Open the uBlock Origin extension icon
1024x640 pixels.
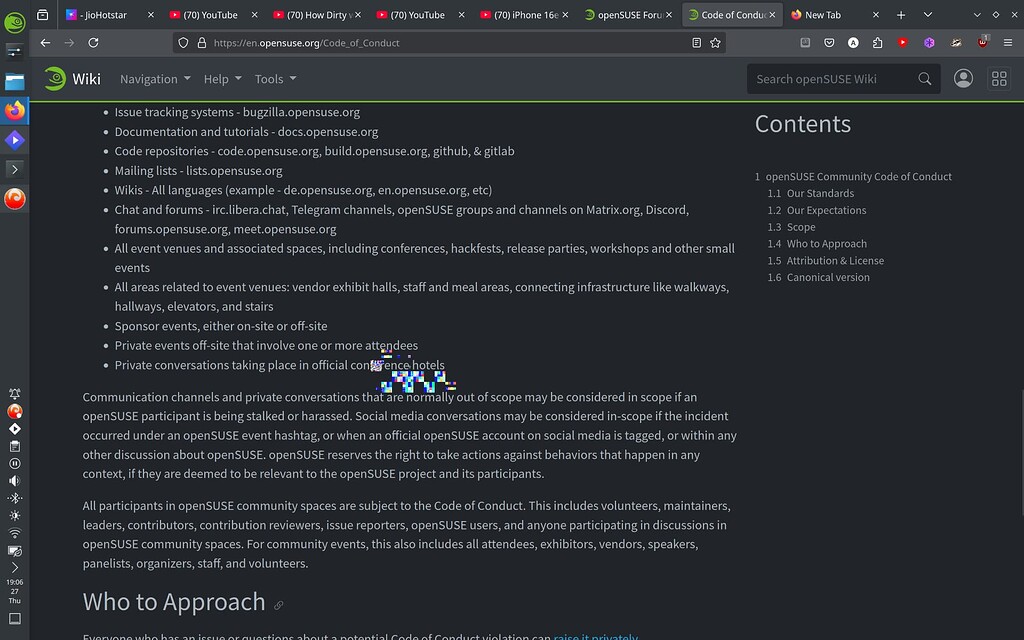pos(983,44)
